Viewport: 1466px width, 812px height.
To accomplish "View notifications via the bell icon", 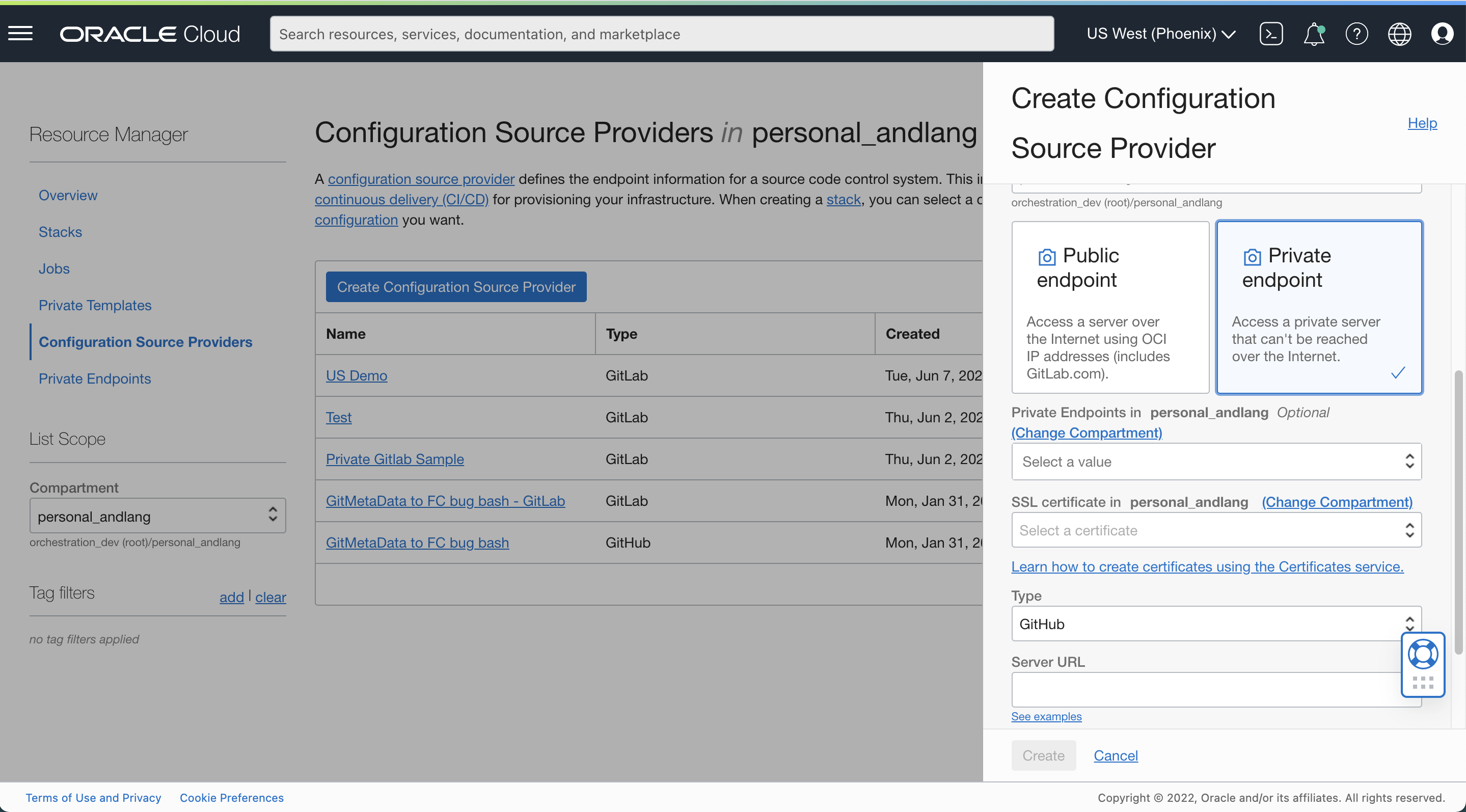I will pyautogui.click(x=1314, y=34).
